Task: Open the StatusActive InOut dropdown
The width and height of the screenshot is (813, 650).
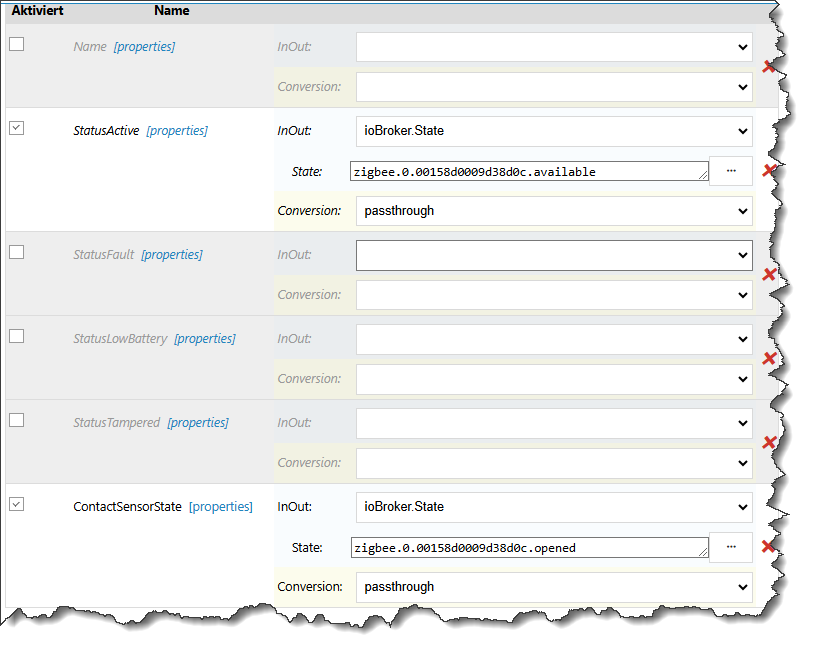Action: pos(554,131)
